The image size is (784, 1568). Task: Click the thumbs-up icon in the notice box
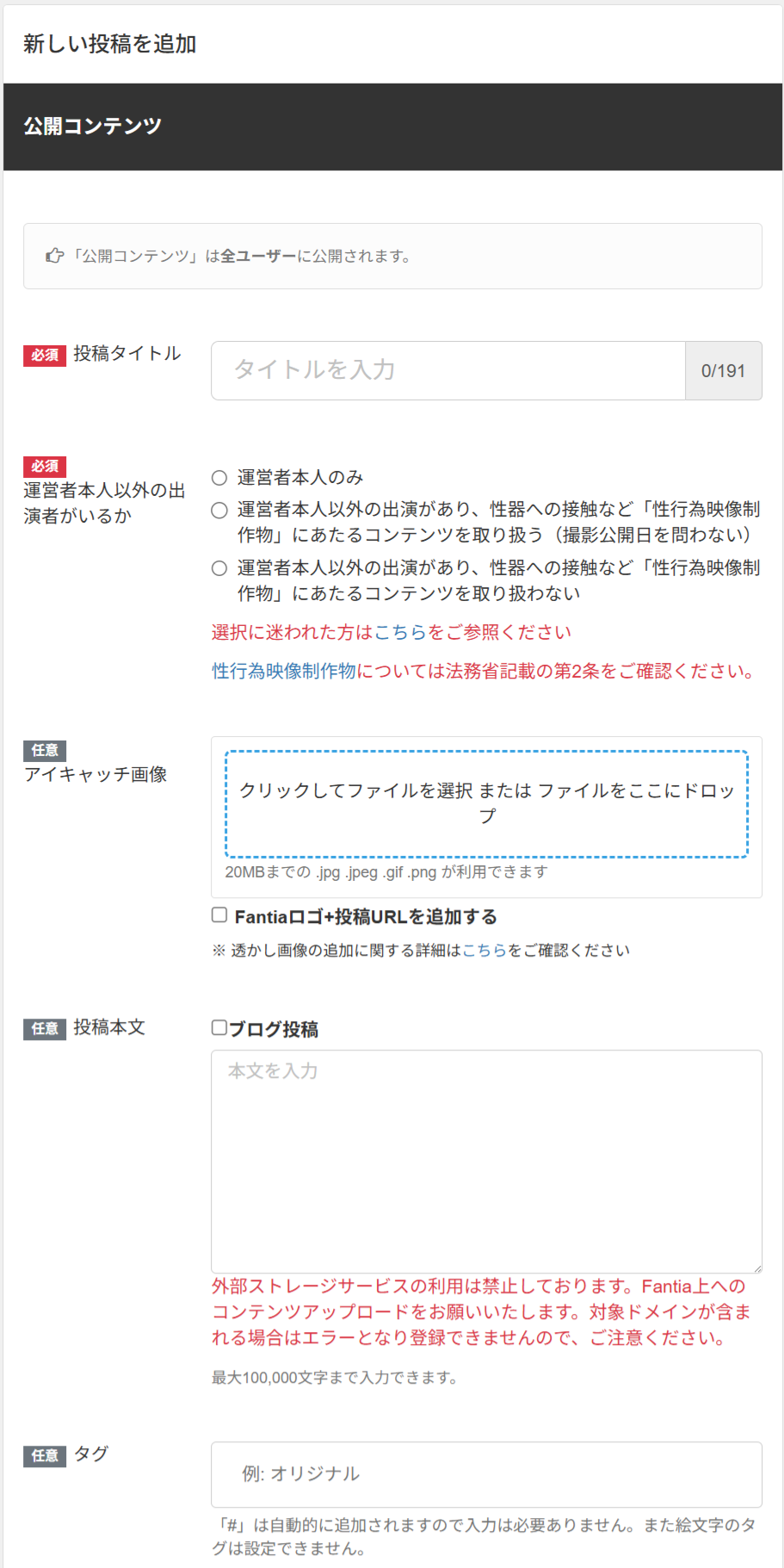pos(55,256)
